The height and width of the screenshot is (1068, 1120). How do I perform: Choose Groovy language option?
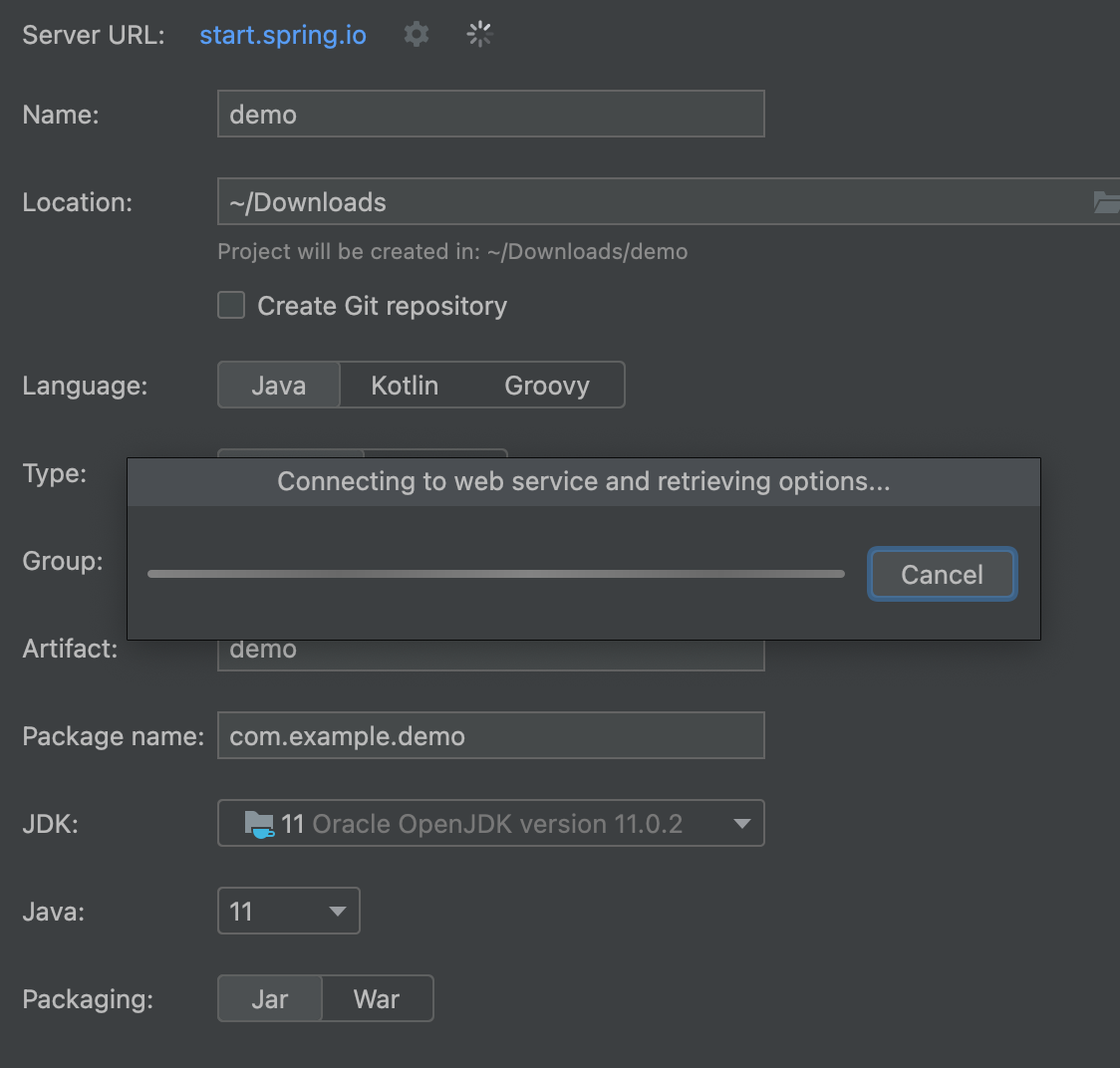pos(547,386)
